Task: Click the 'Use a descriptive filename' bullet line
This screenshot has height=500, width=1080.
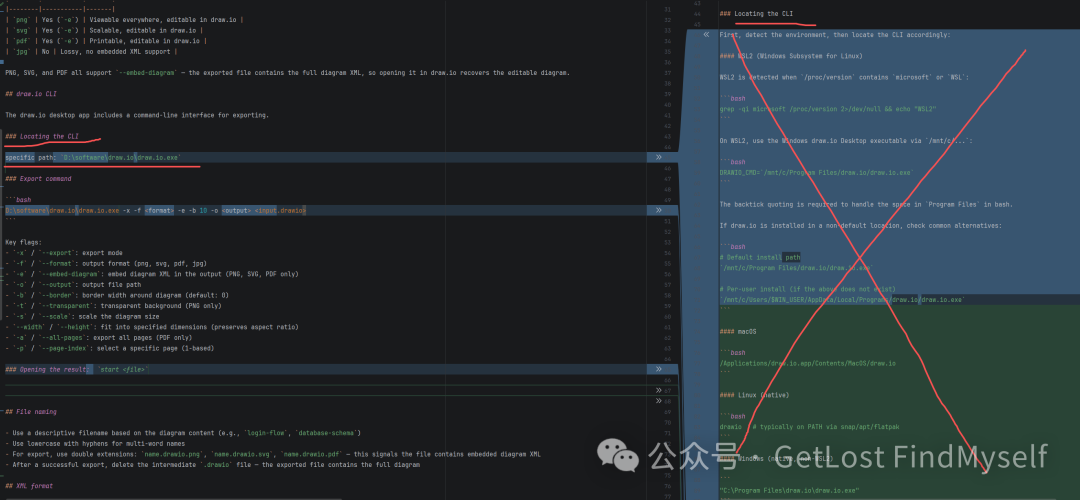Action: pyautogui.click(x=183, y=433)
